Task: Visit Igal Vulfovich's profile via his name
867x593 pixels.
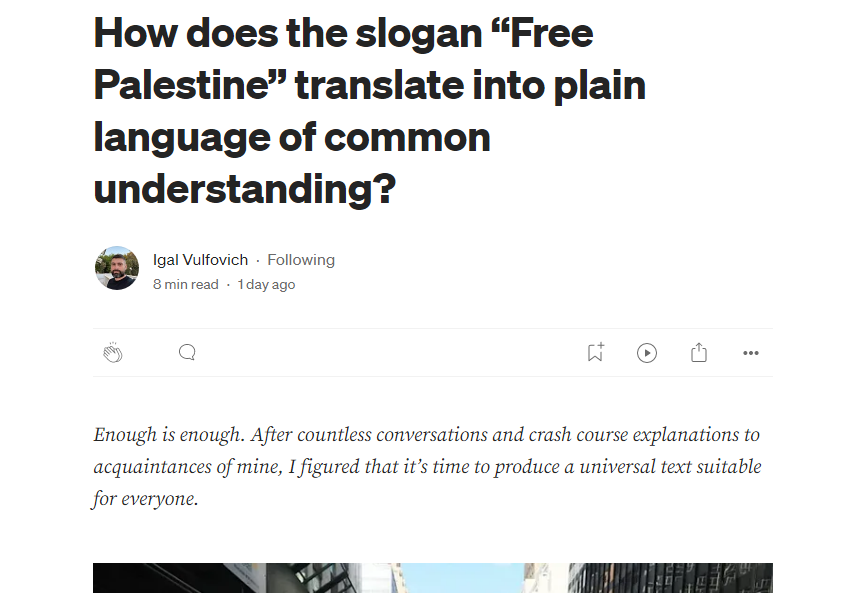Action: pos(200,260)
